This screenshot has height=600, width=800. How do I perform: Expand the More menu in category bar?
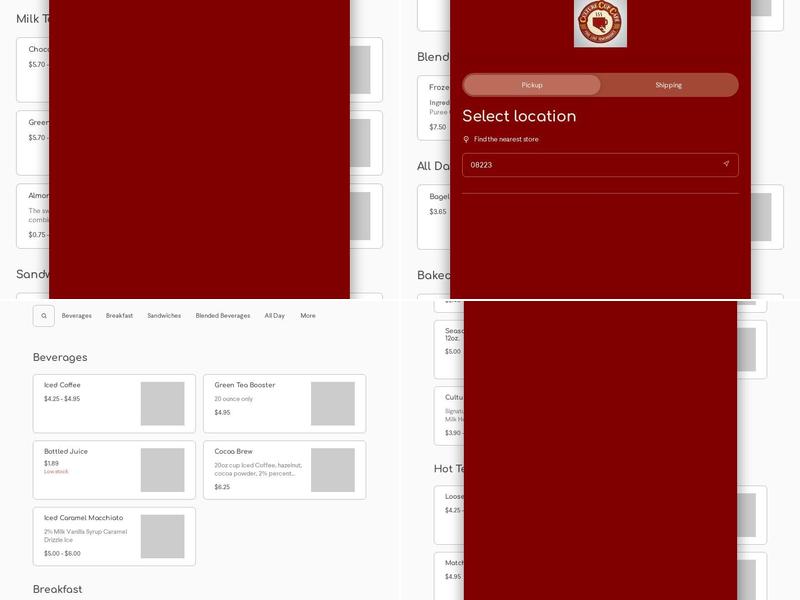click(308, 316)
